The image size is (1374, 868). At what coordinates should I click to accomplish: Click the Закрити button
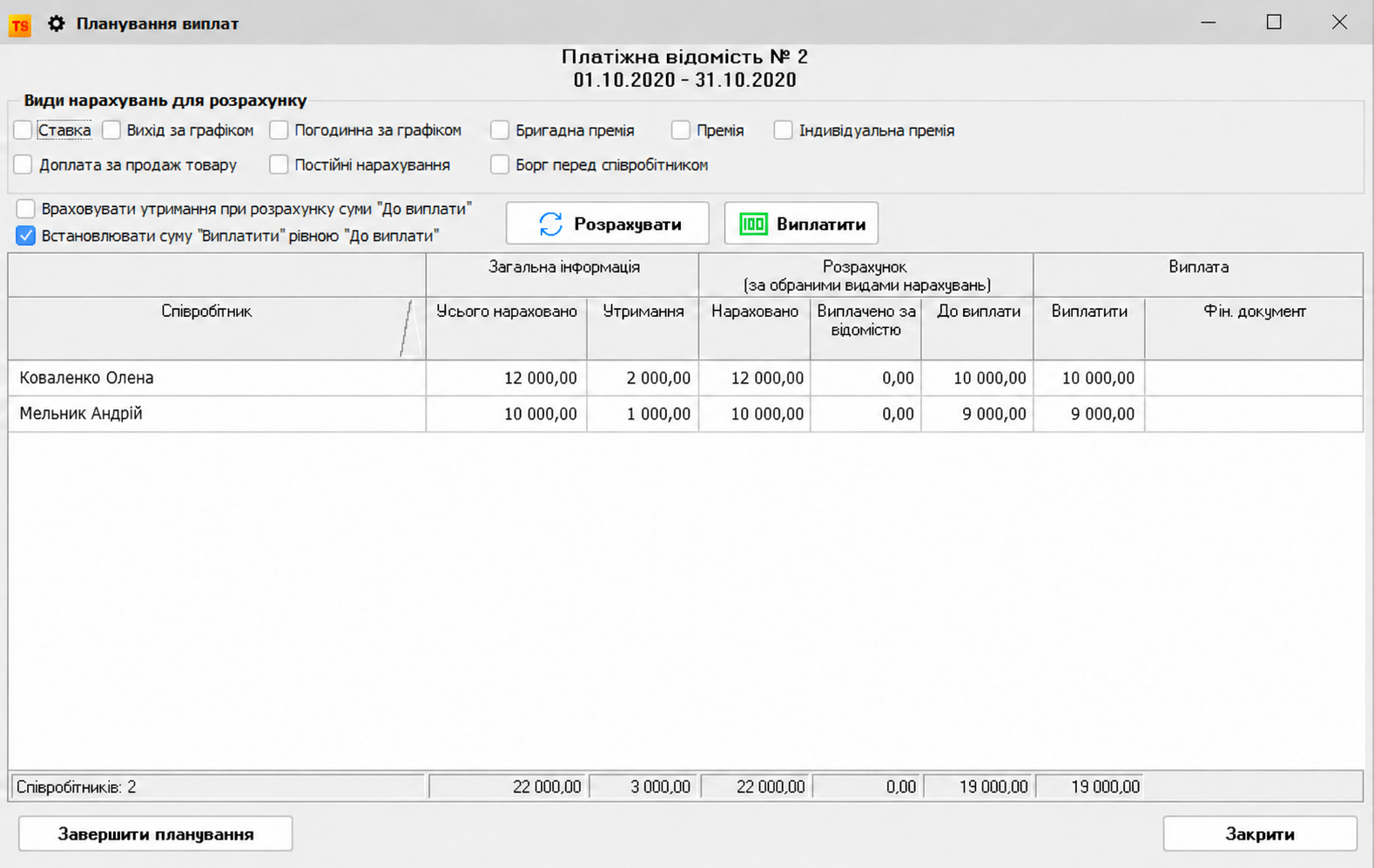pos(1260,834)
